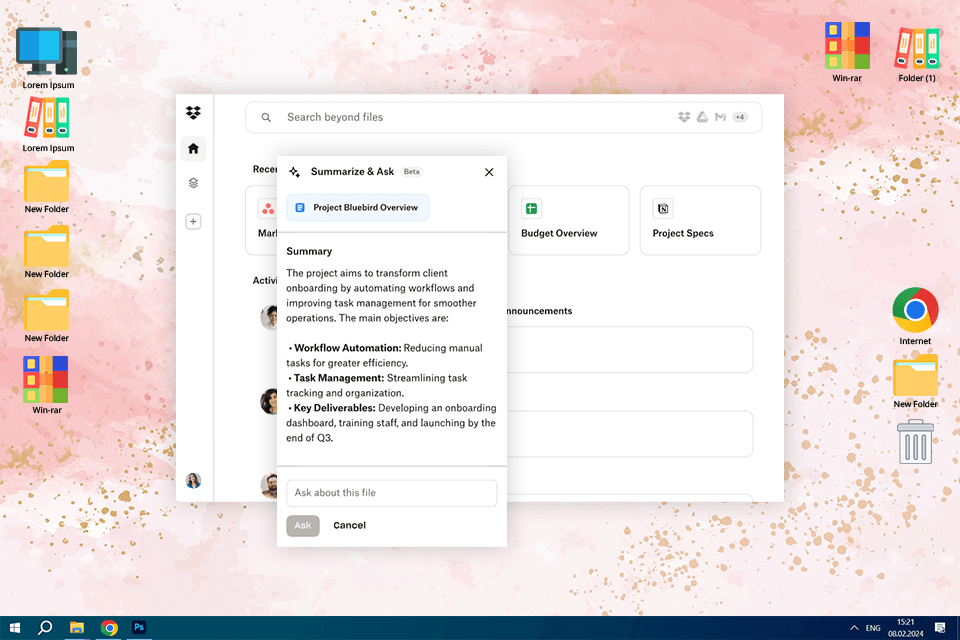Click the Summary heading text
This screenshot has width=960, height=640.
coord(309,252)
